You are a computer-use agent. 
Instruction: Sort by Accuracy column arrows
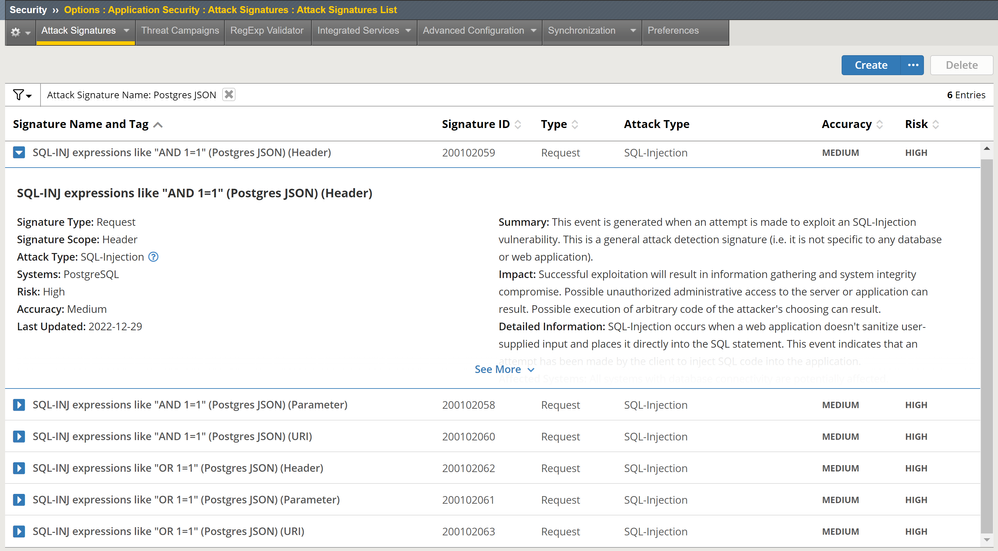click(x=879, y=125)
